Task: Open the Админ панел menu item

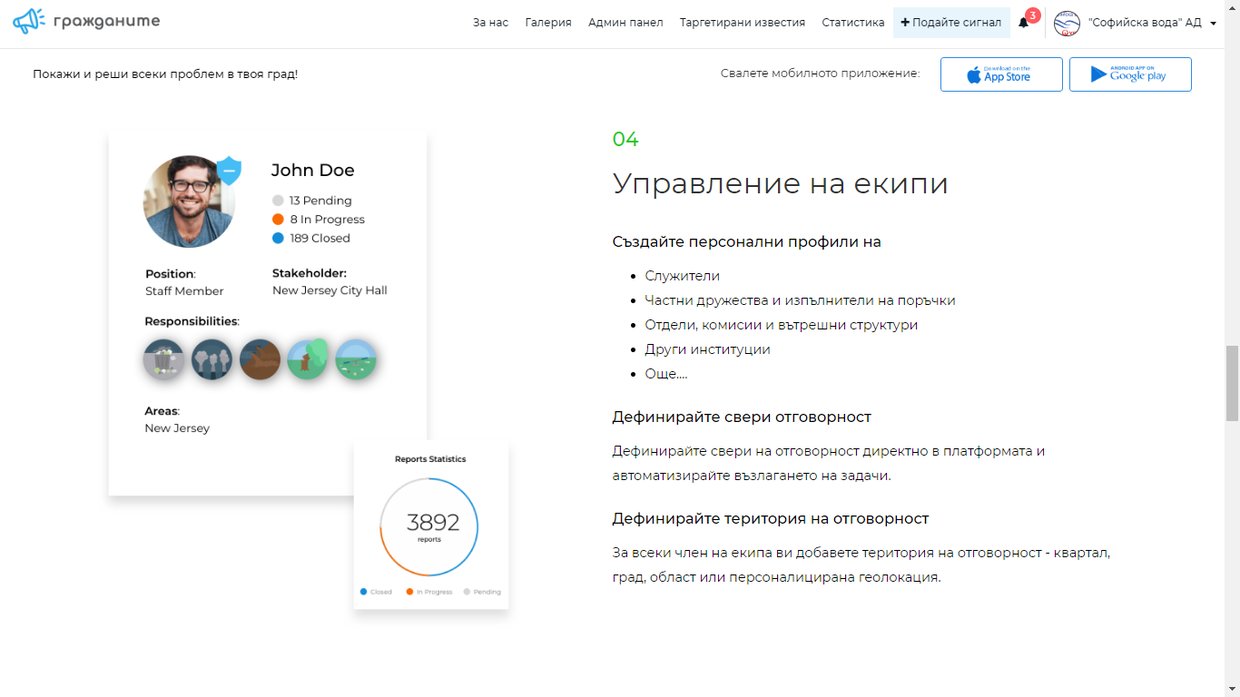Action: (625, 23)
